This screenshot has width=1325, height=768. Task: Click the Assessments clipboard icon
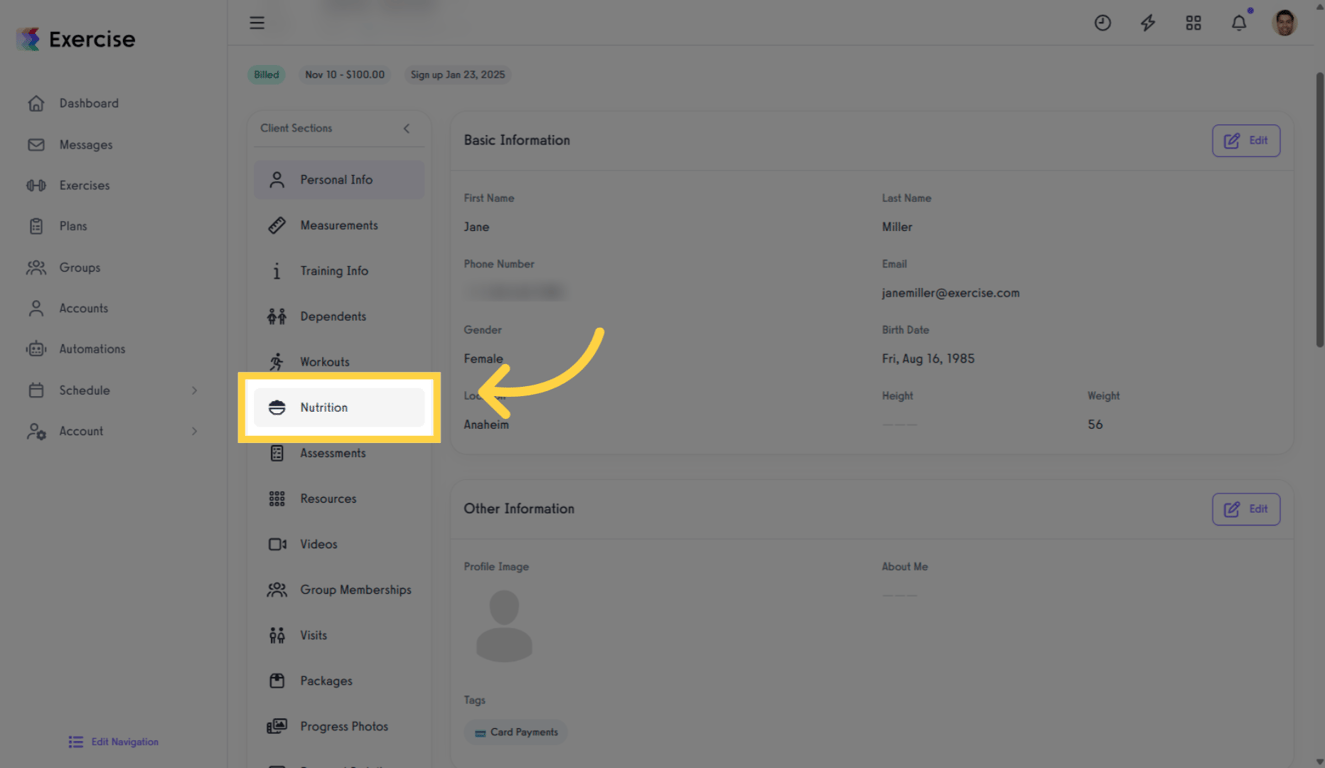277,453
